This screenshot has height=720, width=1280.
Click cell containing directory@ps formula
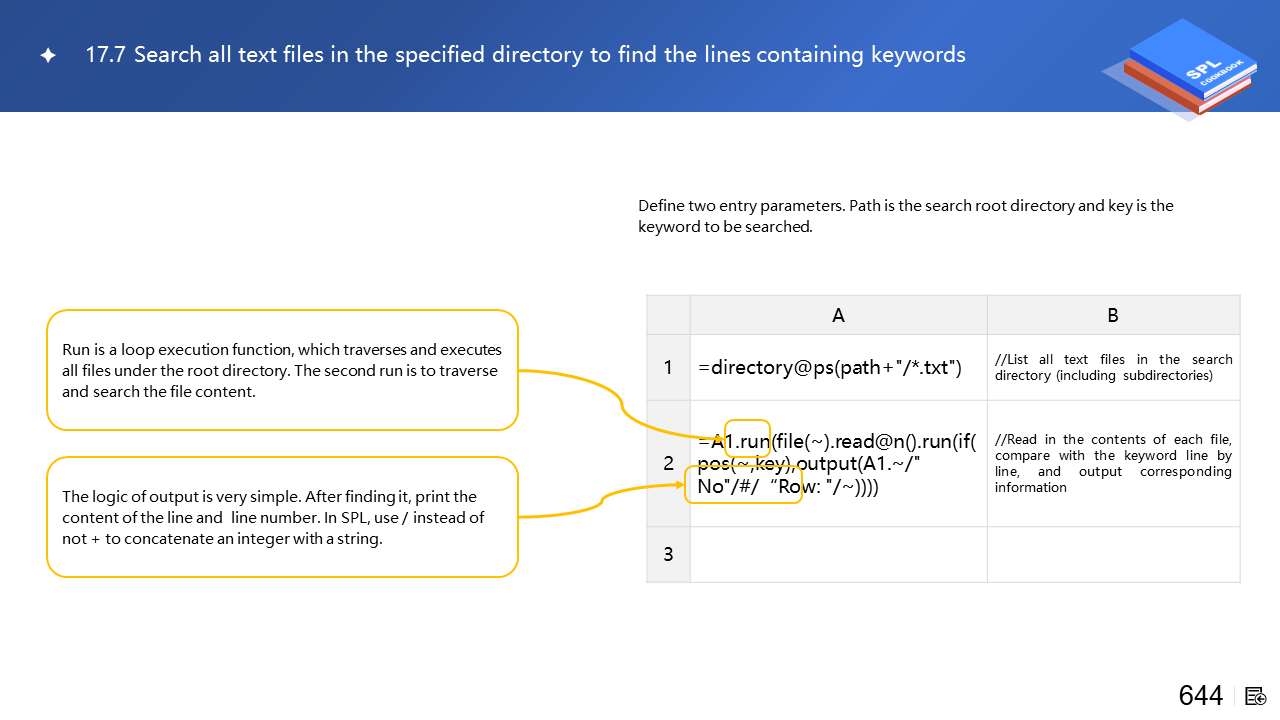coord(830,367)
